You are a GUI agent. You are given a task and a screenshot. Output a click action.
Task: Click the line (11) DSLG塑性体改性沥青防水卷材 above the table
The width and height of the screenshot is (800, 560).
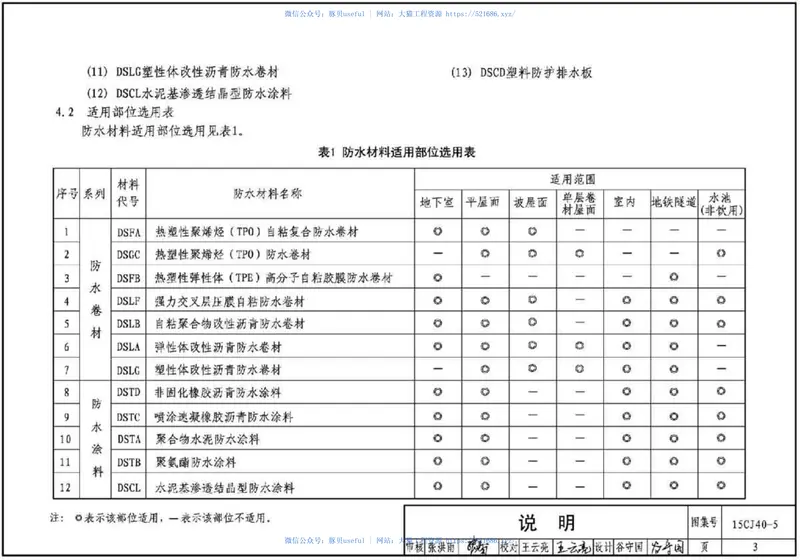[183, 72]
